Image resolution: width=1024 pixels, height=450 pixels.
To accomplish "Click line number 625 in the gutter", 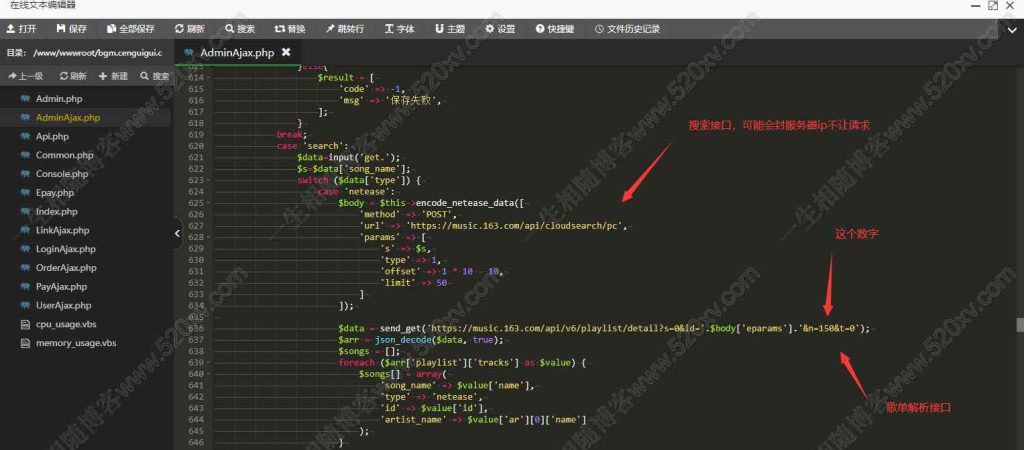I will pyautogui.click(x=195, y=203).
